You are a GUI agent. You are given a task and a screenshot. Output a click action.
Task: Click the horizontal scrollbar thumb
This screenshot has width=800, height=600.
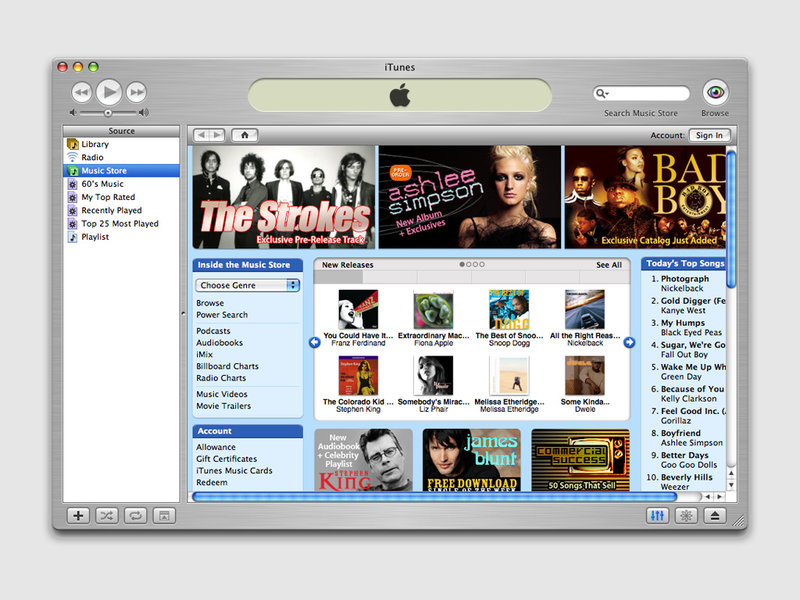435,496
